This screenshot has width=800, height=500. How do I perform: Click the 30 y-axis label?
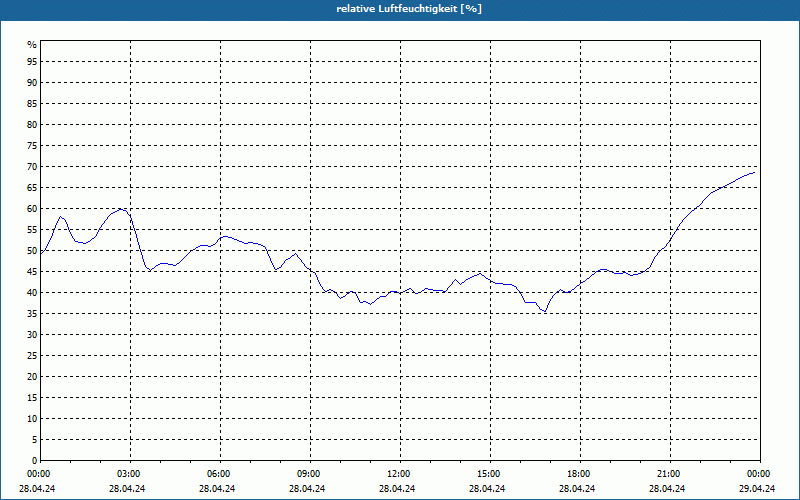[x=32, y=335]
